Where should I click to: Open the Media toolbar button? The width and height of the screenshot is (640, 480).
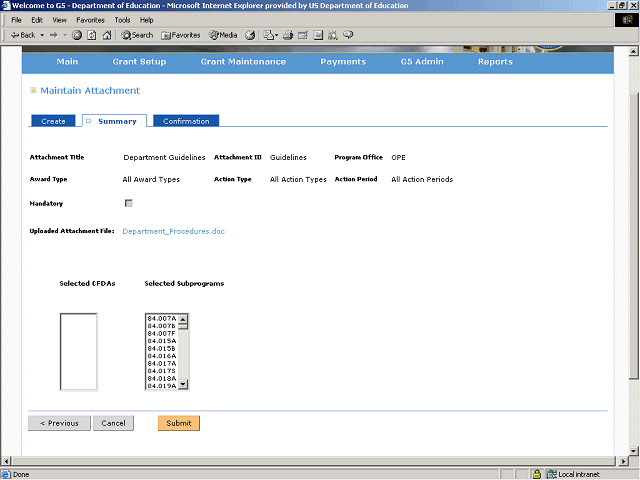click(x=223, y=35)
